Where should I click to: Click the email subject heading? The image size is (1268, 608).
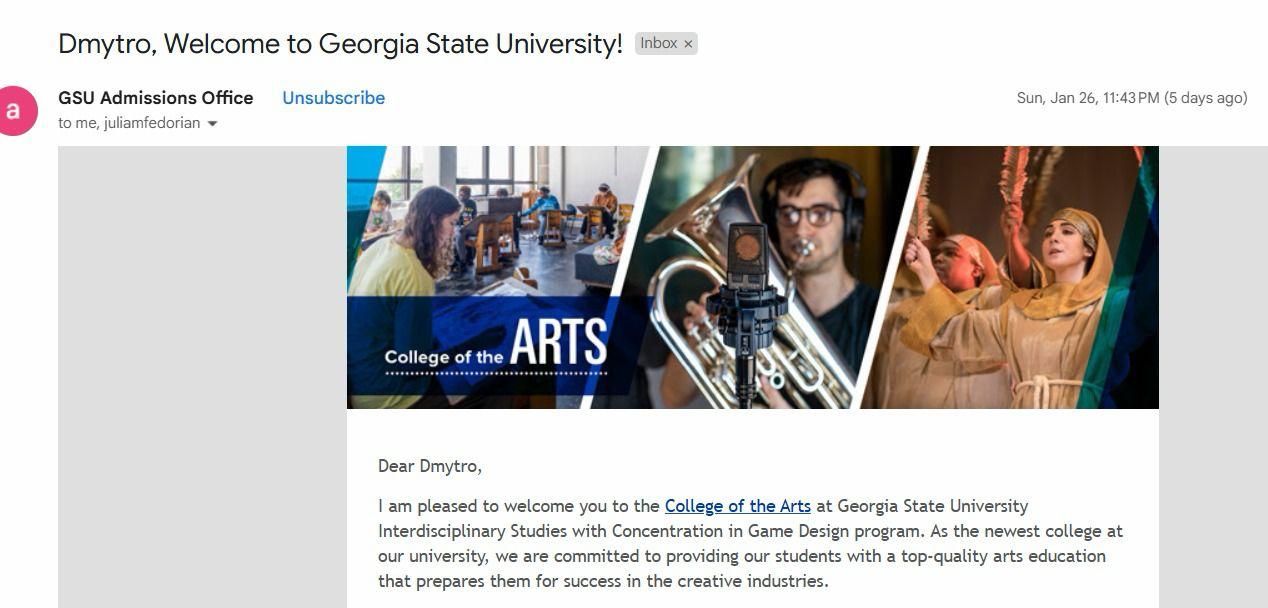pyautogui.click(x=340, y=44)
